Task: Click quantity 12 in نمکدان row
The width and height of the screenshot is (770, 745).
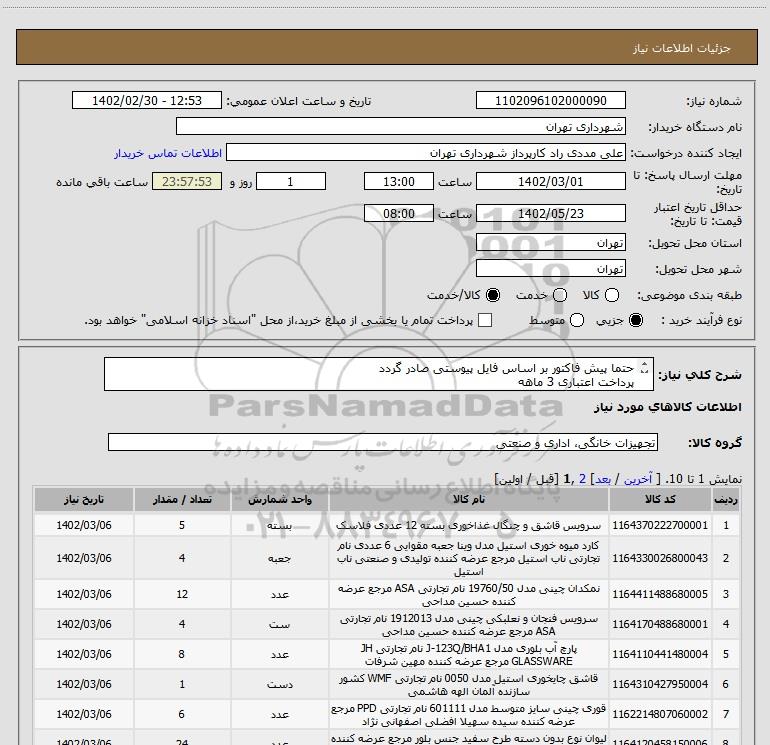Action: tap(182, 594)
